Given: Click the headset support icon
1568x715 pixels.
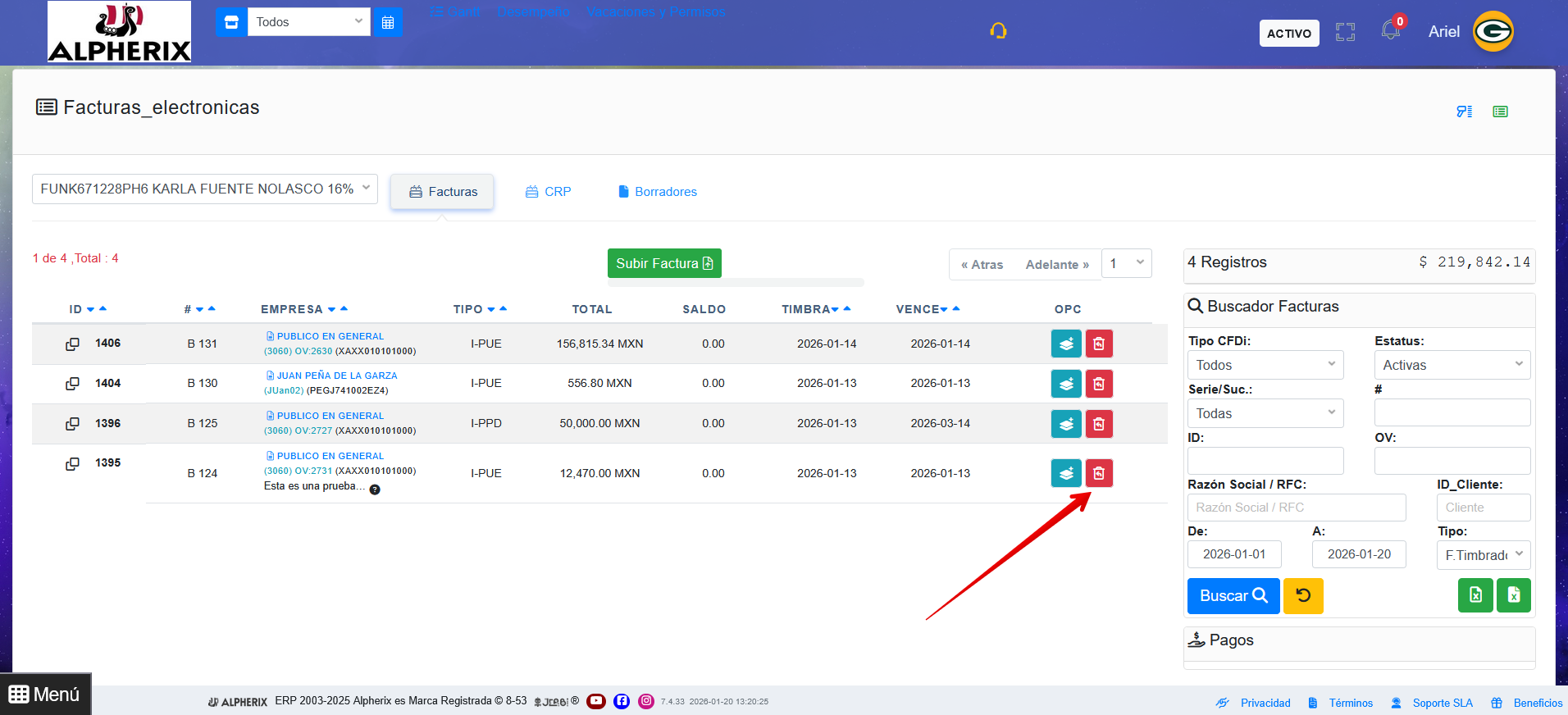Looking at the screenshot, I should (998, 31).
